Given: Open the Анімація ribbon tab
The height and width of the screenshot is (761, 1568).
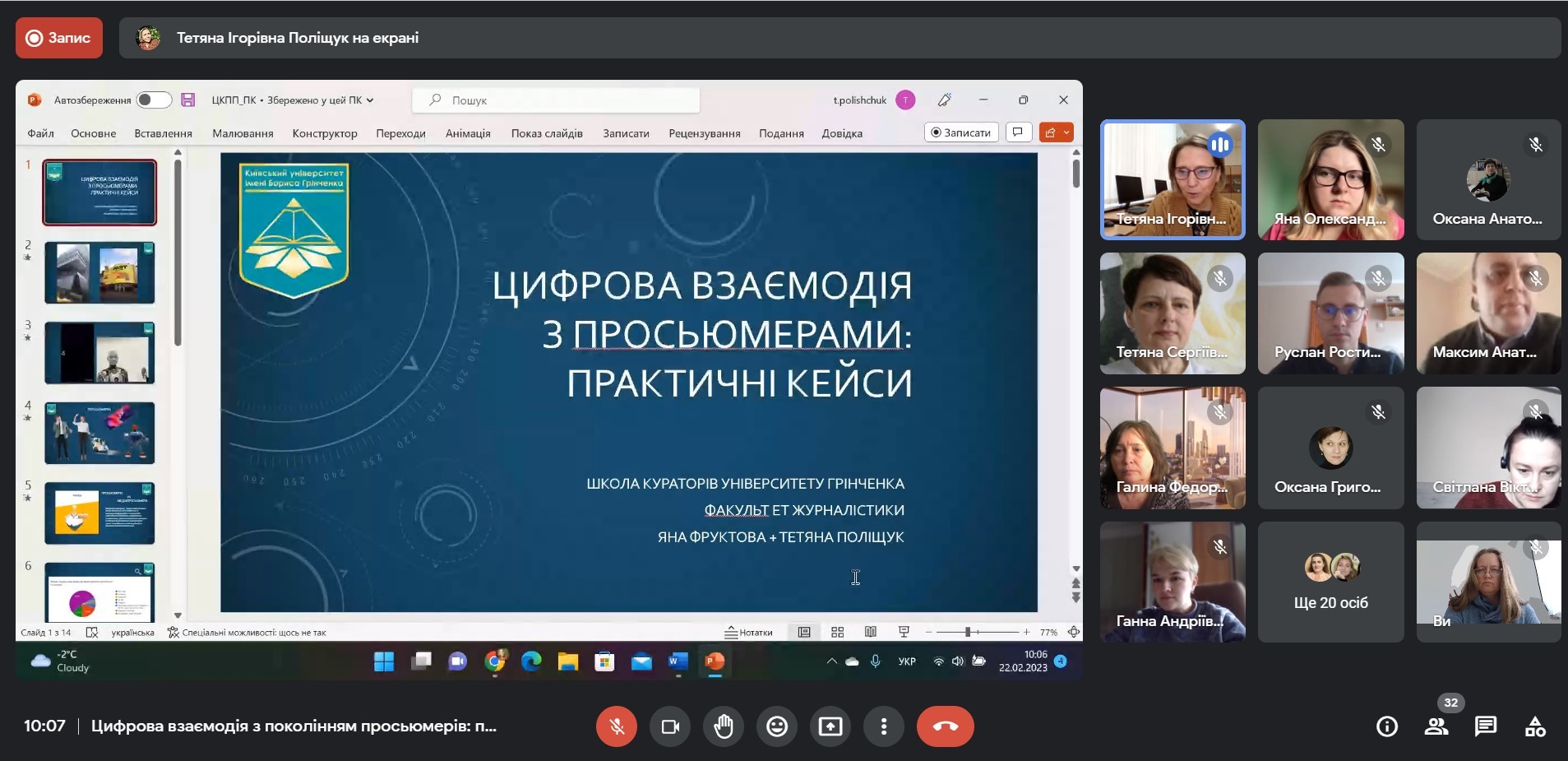Looking at the screenshot, I should (468, 133).
